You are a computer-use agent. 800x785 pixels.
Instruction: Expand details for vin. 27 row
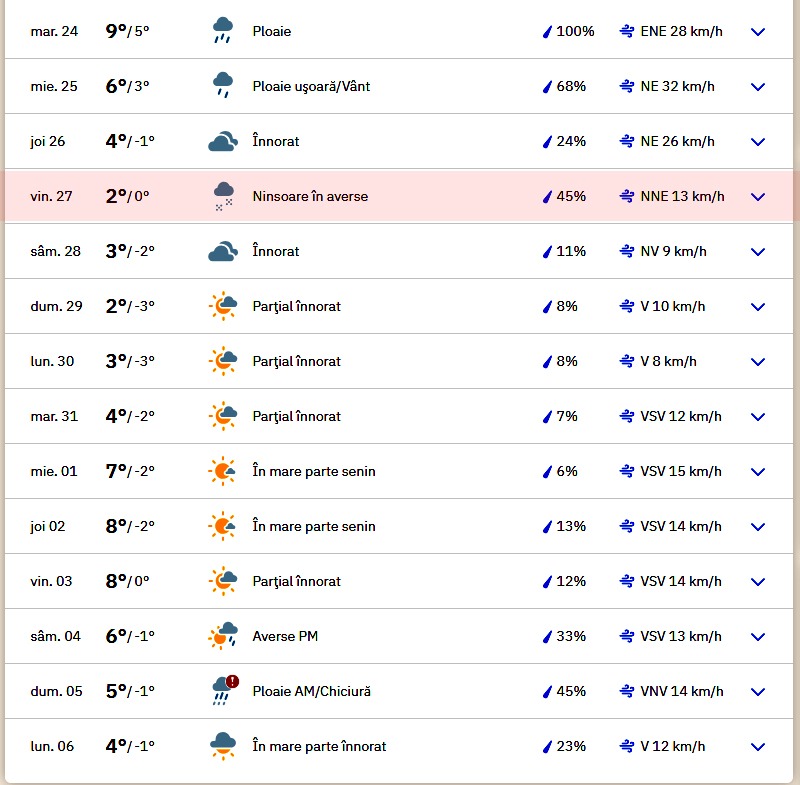click(x=758, y=196)
